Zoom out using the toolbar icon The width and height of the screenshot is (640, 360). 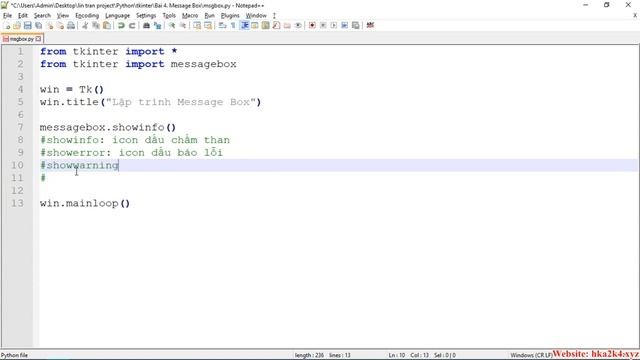[183, 25]
